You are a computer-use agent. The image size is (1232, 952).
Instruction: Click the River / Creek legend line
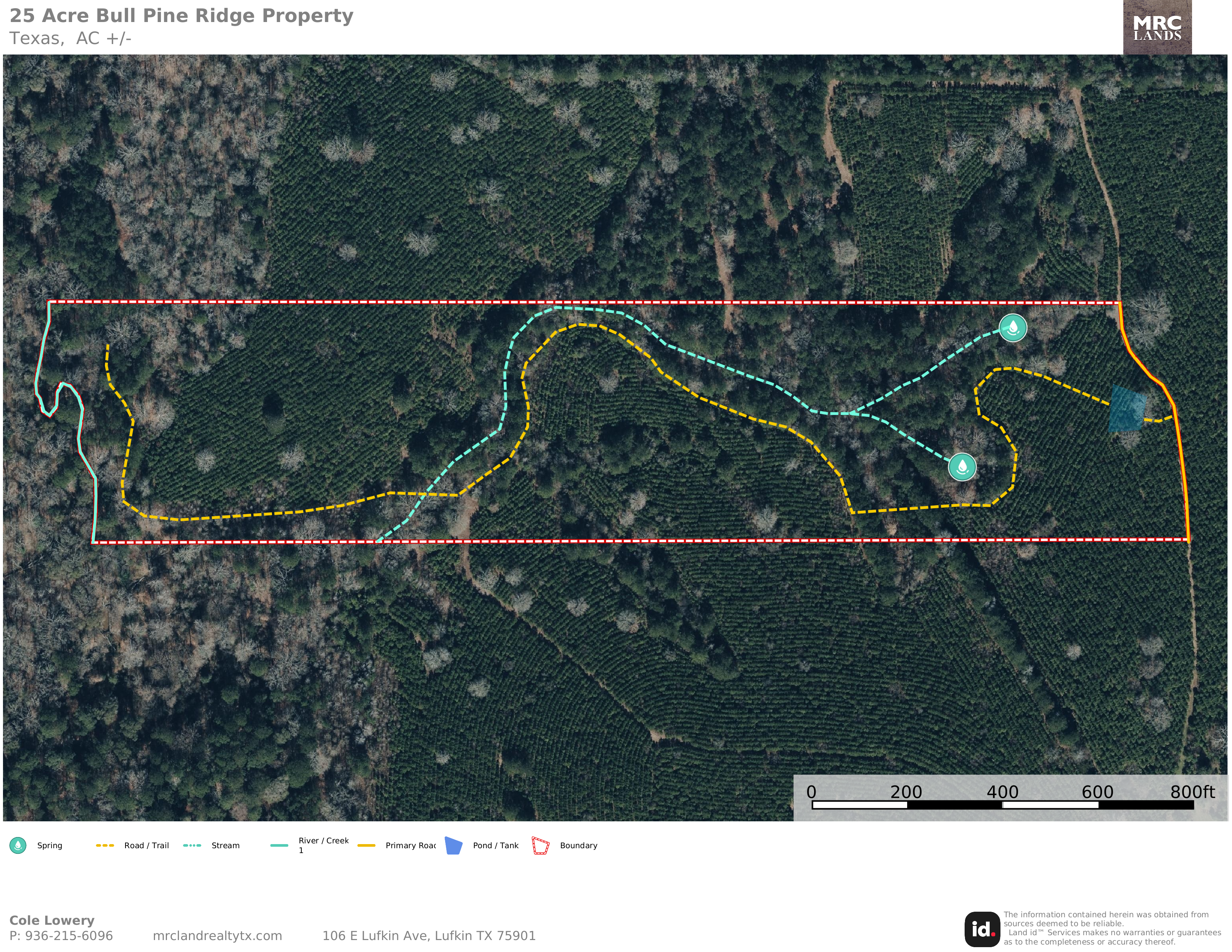279,845
